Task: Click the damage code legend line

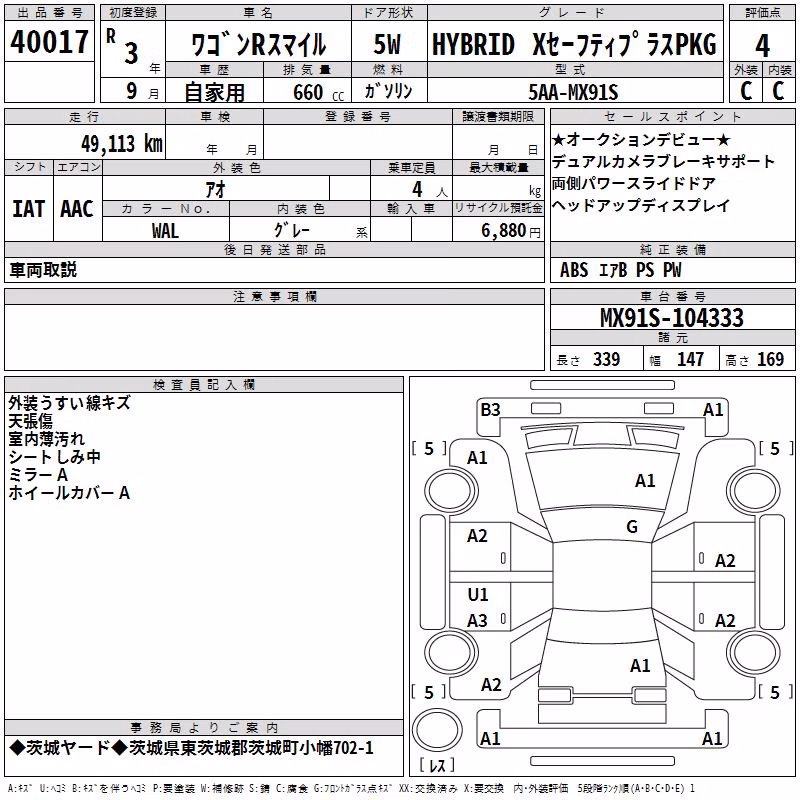Action: point(351,789)
